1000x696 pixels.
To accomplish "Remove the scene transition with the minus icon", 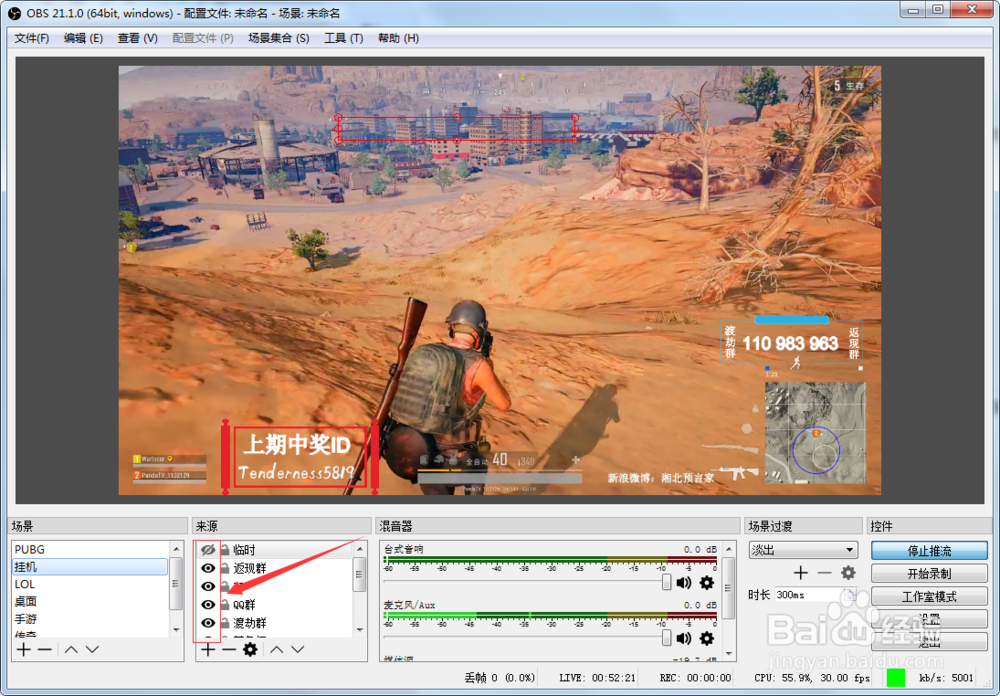I will point(824,573).
